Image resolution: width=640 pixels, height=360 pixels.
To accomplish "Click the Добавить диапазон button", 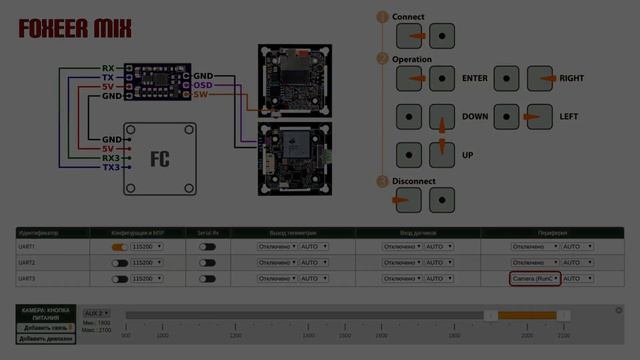I will [x=46, y=339].
